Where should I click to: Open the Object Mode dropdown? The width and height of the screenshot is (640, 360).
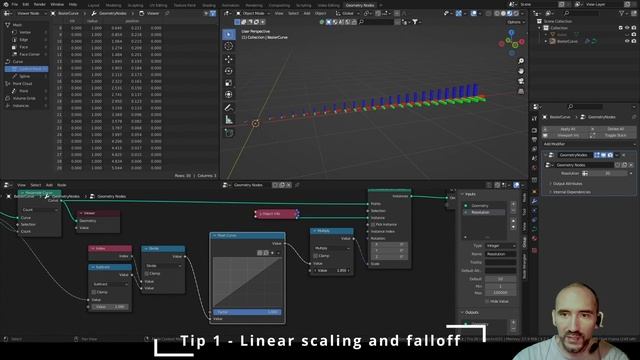coord(253,13)
